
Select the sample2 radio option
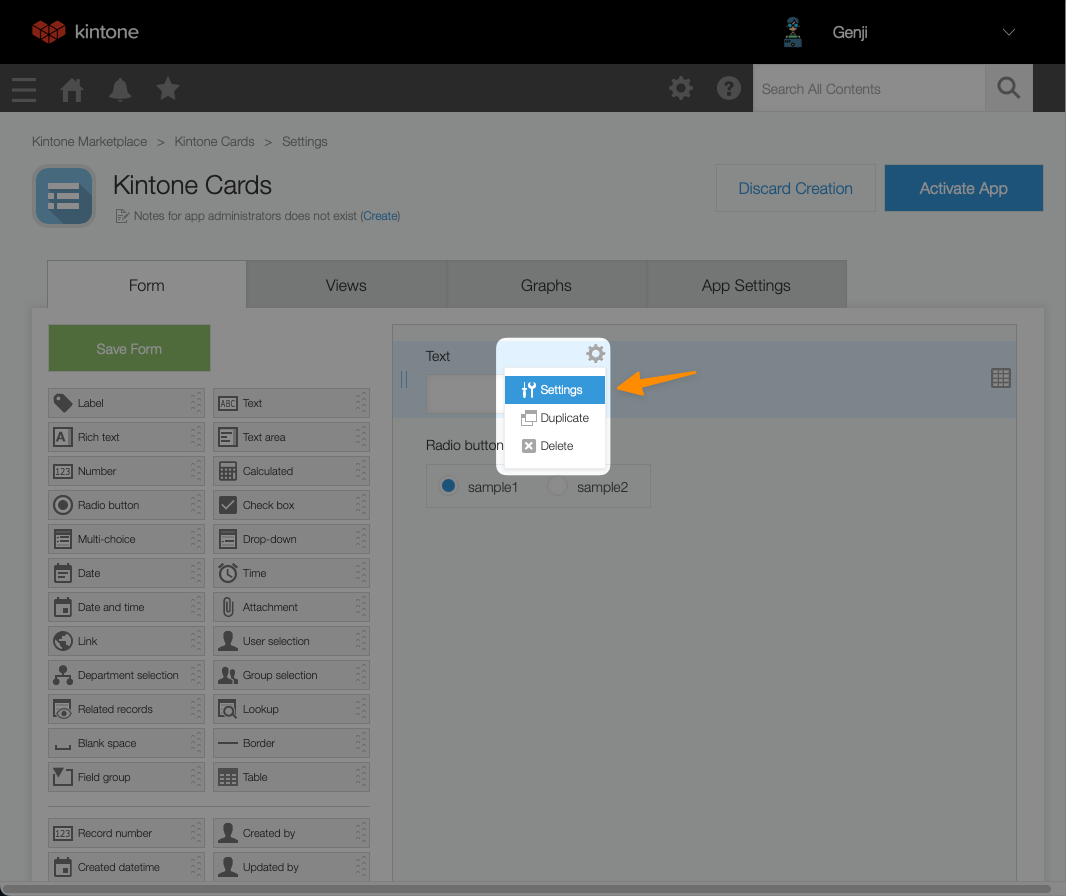[x=557, y=486]
